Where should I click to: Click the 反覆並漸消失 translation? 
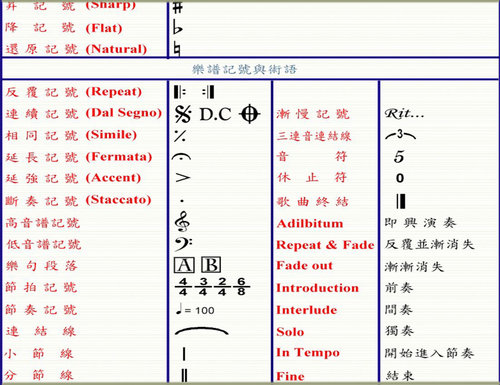coord(429,244)
